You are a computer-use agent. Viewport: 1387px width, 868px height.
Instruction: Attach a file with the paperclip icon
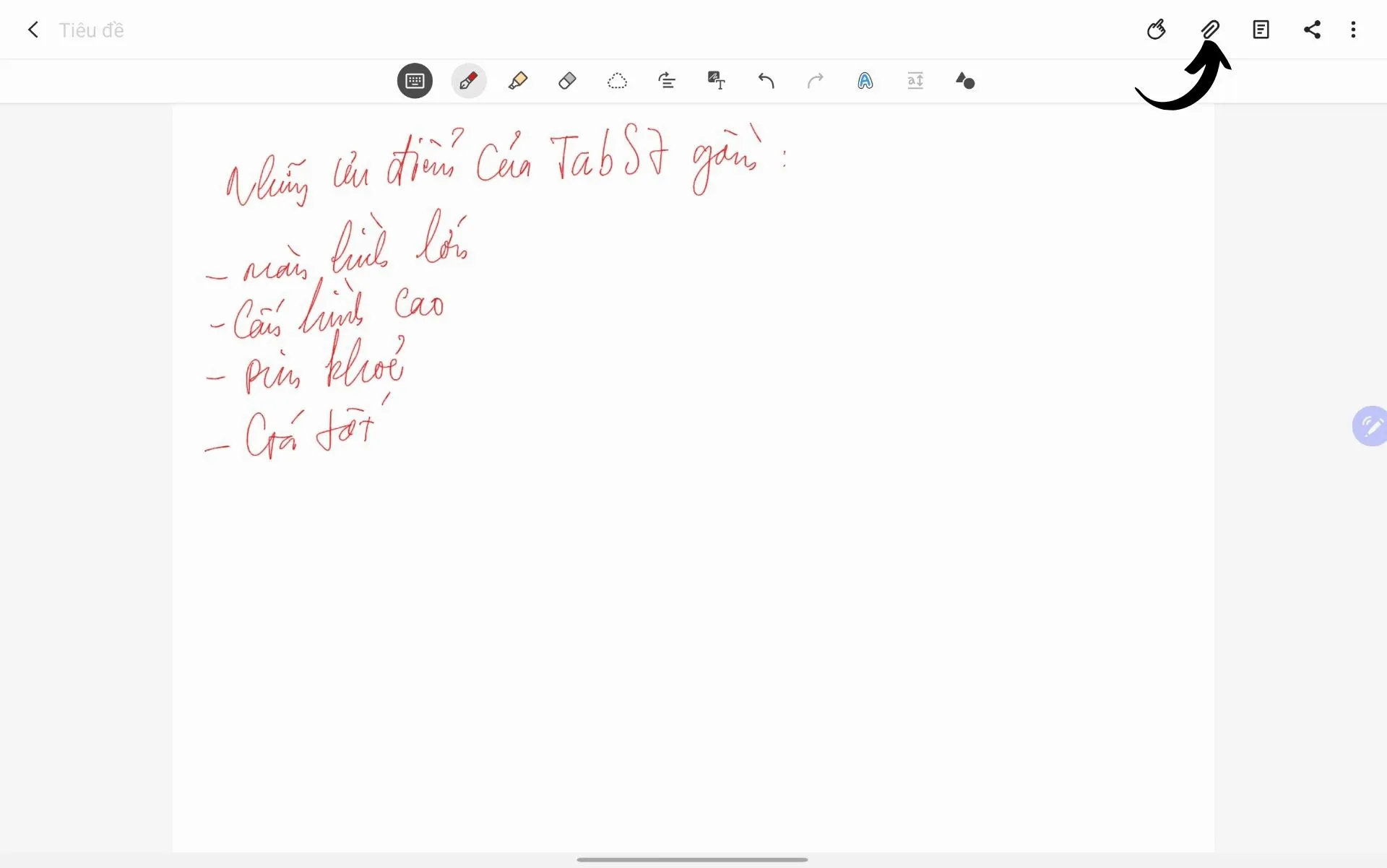tap(1211, 29)
